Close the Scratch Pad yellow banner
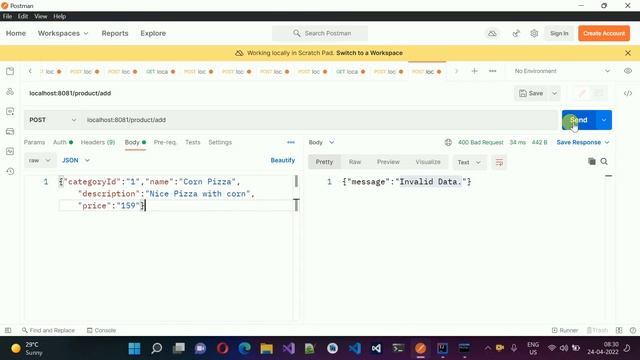Screen dimensions: 640x360 pyautogui.click(x=628, y=53)
